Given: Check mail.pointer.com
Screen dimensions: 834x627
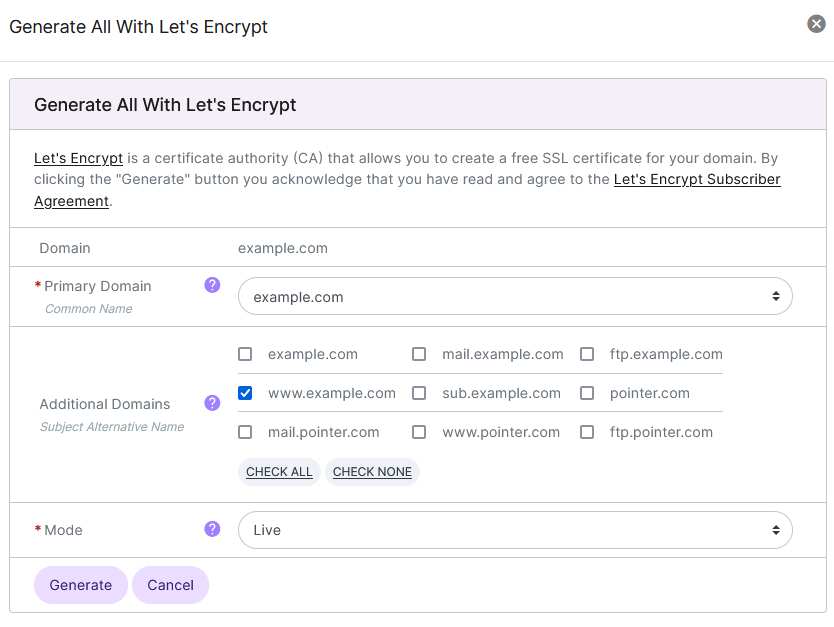Looking at the screenshot, I should [x=245, y=432].
